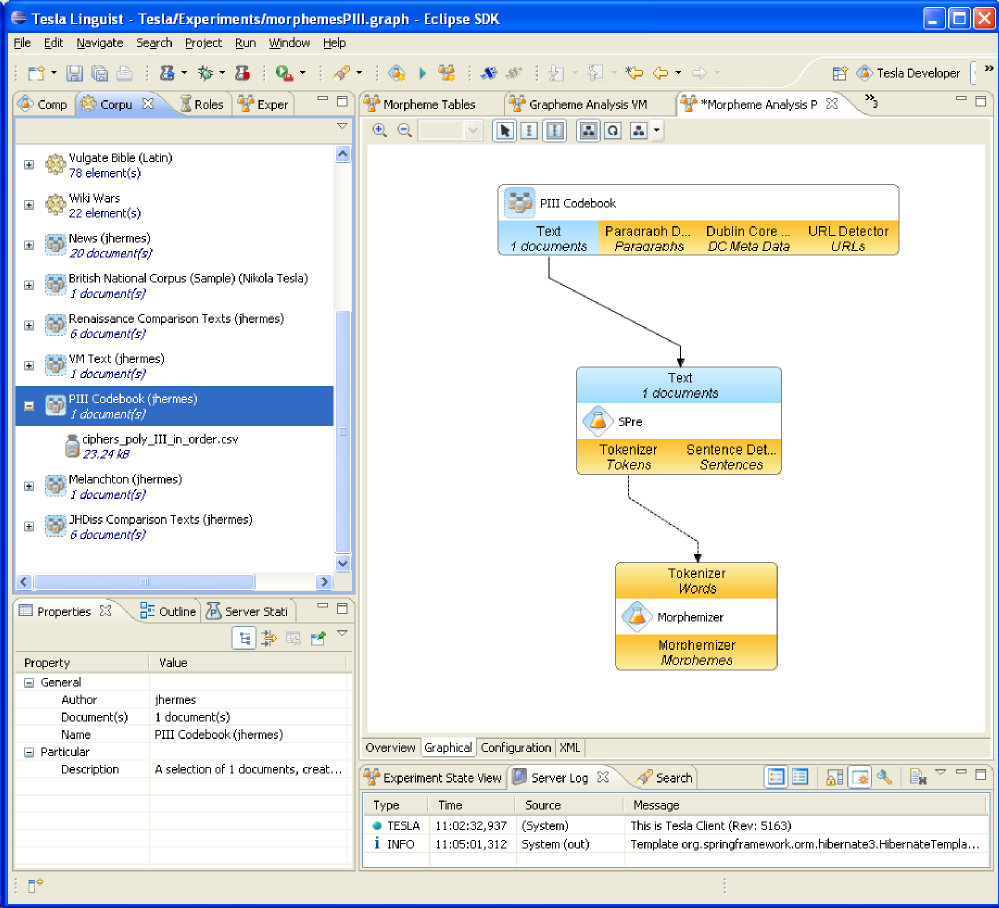Image resolution: width=999 pixels, height=908 pixels.
Task: Toggle Show Advanced Properties filter button
Action: (268, 638)
